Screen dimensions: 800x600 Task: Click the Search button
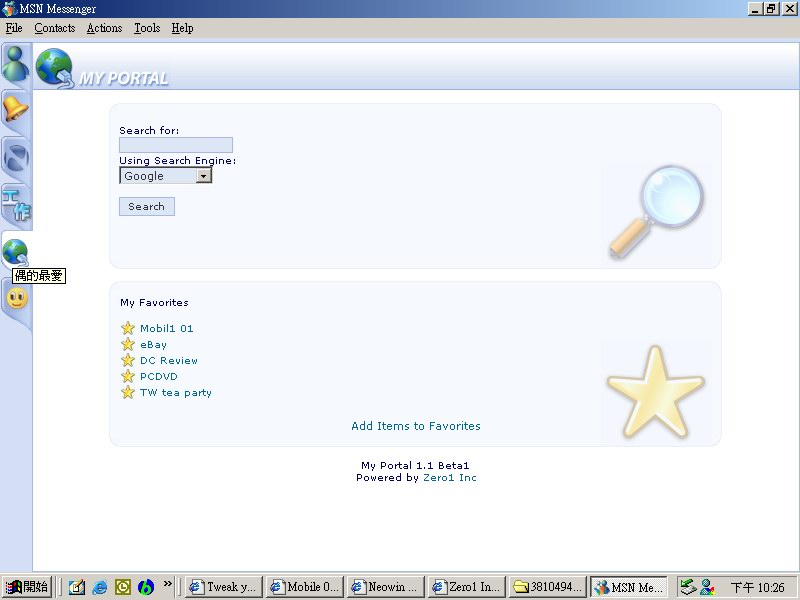click(x=146, y=207)
